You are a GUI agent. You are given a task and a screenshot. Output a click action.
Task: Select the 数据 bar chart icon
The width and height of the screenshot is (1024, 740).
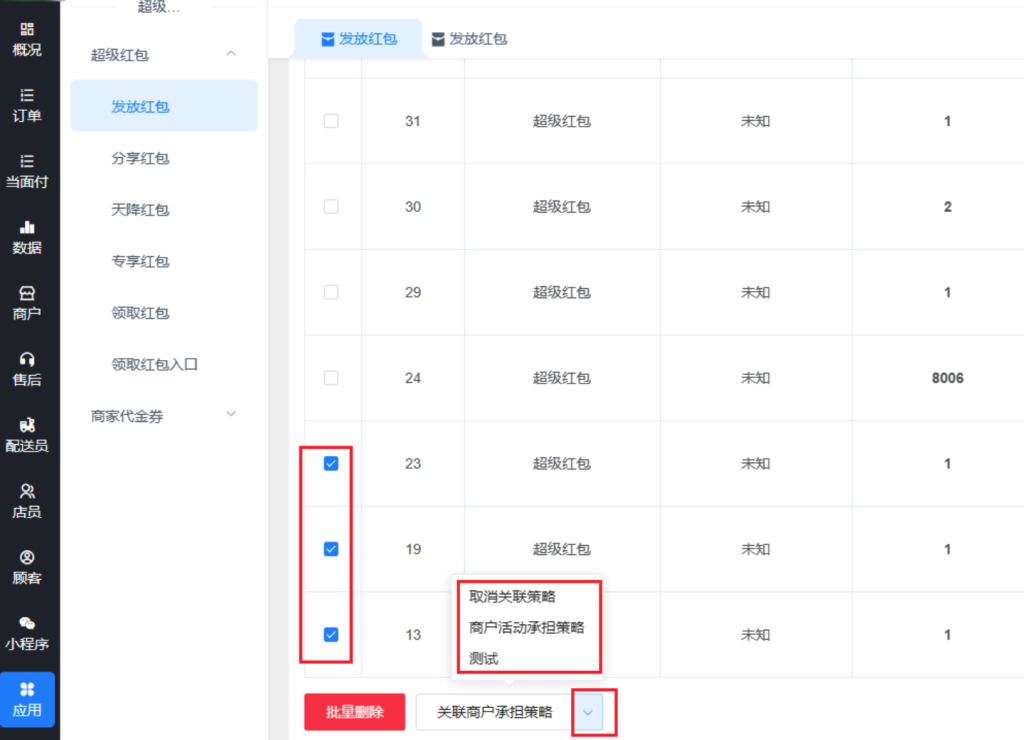point(27,228)
